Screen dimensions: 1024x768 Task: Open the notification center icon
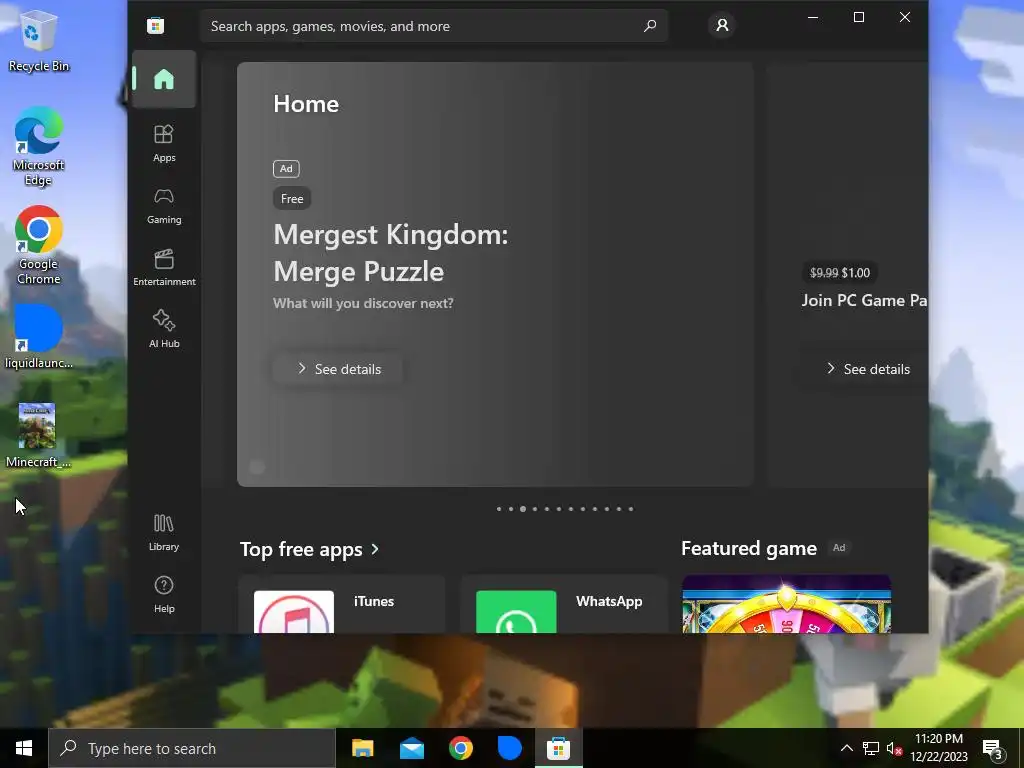[993, 748]
